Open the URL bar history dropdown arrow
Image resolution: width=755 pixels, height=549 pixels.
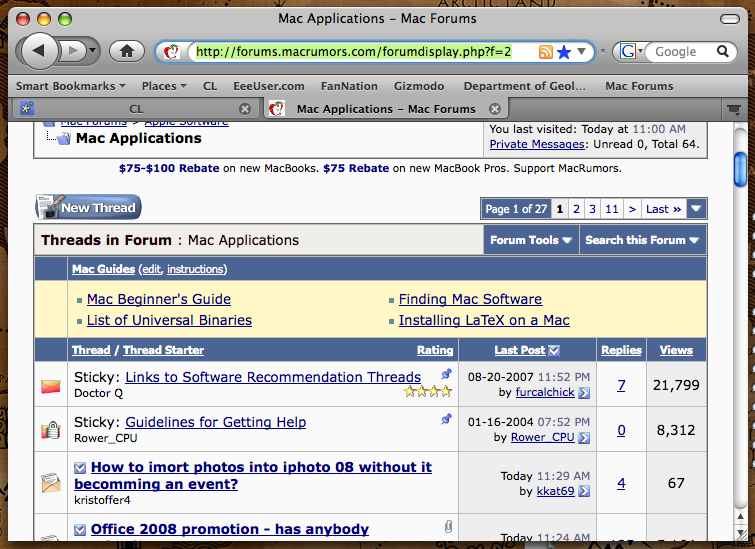pos(582,51)
